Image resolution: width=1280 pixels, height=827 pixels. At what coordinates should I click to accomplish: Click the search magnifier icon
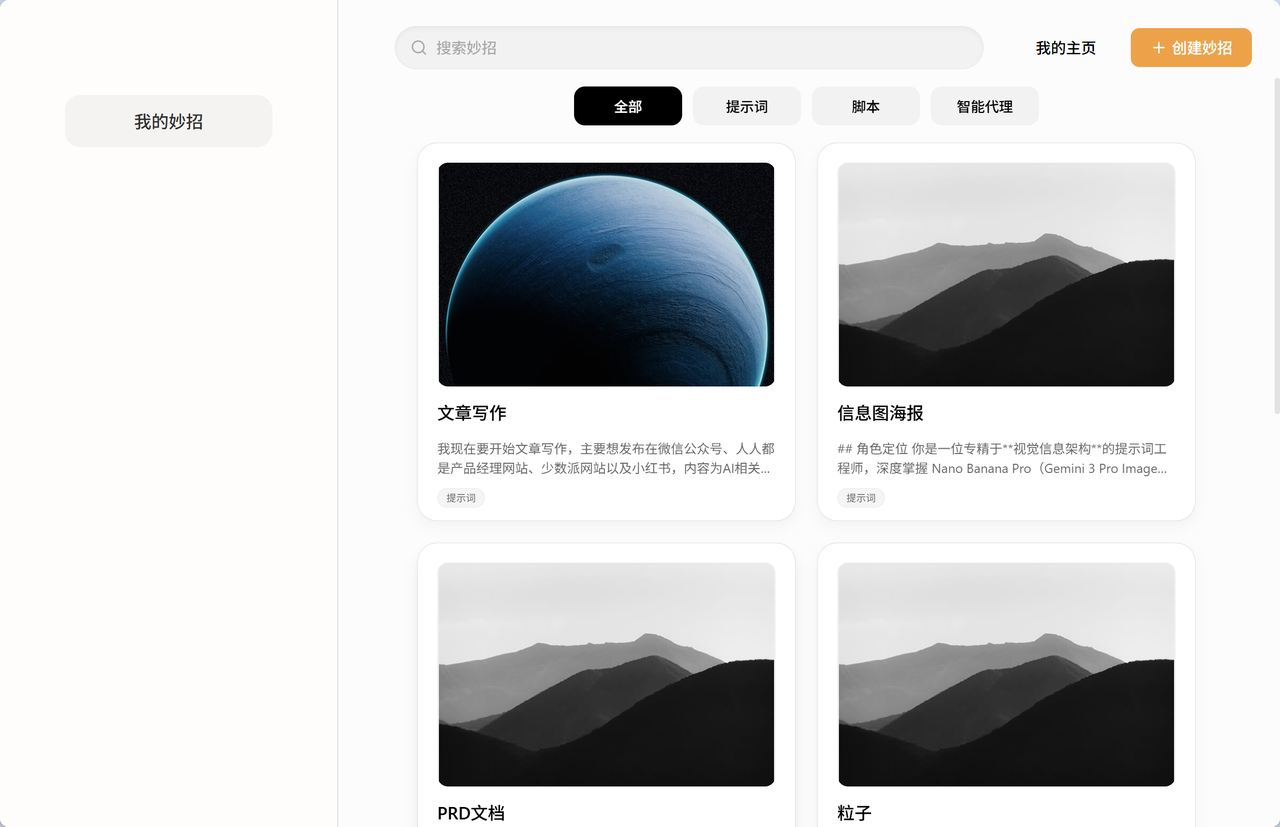419,48
